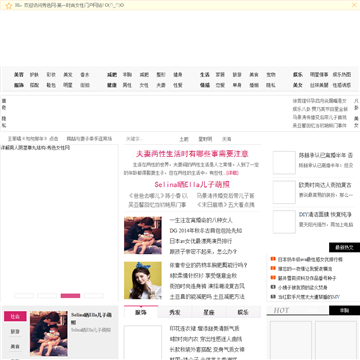Image resolution: width=360 pixels, height=360 pixels.
Task: Click the pink 详细 link after summary
Action: pyautogui.click(x=232, y=173)
